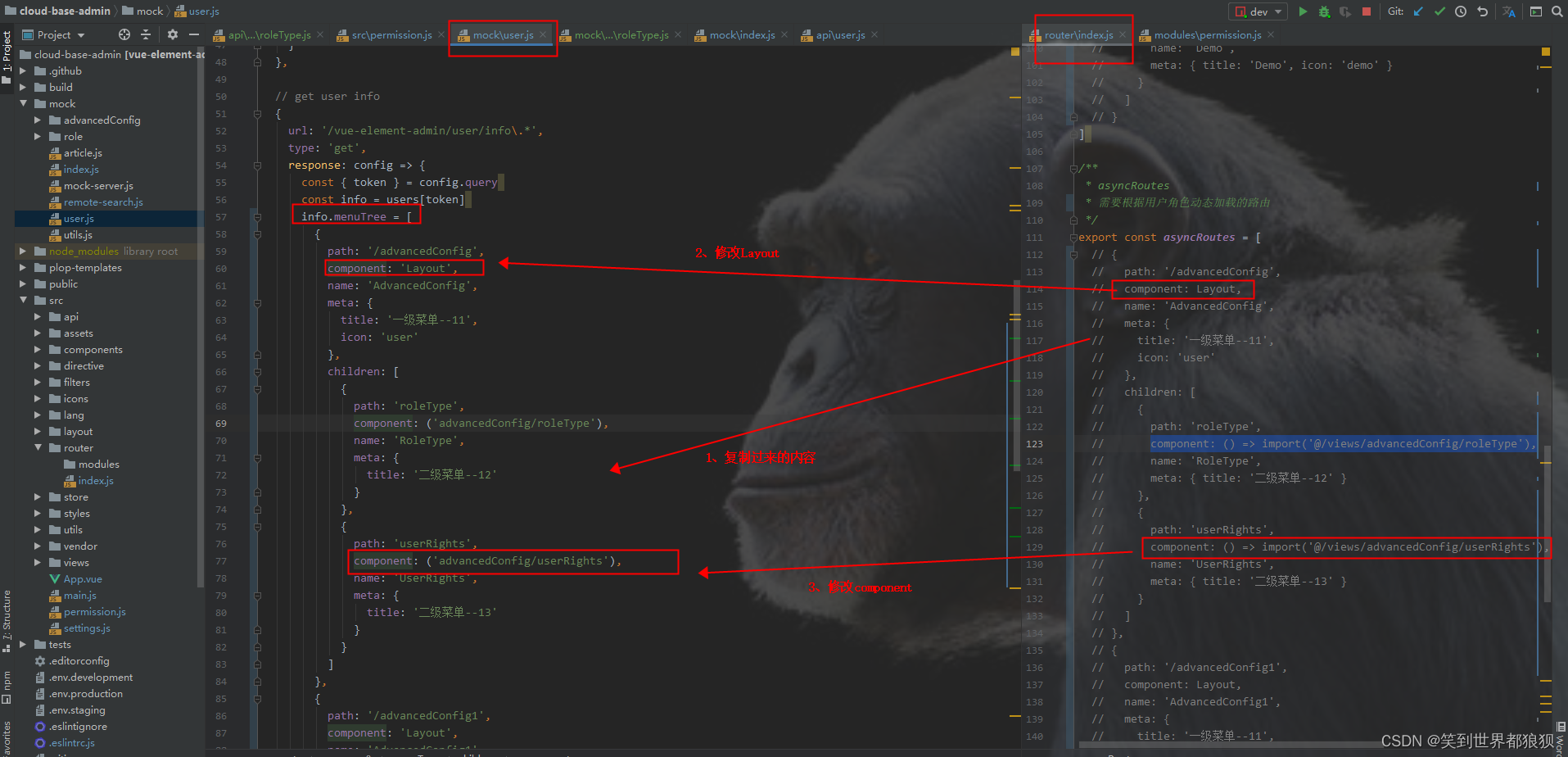Commit changes with the green Git checkmark

pos(1439,11)
